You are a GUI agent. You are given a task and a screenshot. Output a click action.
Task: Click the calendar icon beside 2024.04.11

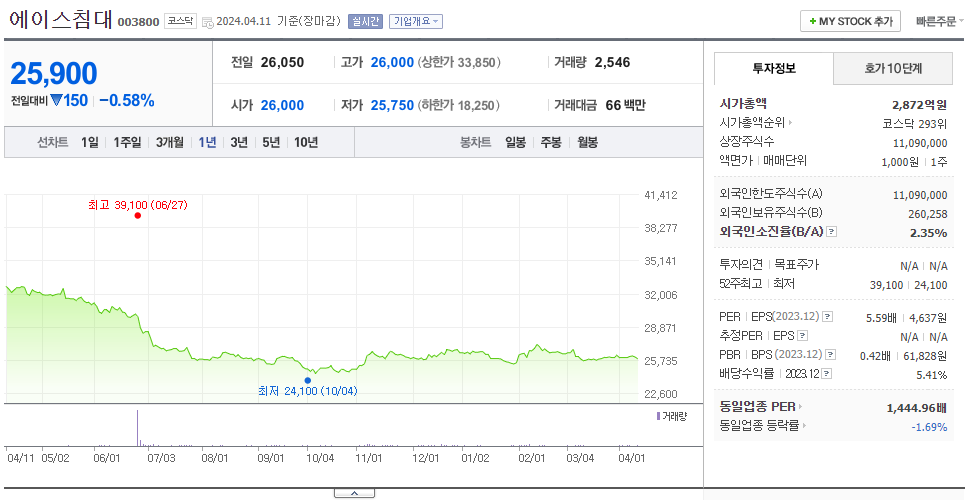207,22
